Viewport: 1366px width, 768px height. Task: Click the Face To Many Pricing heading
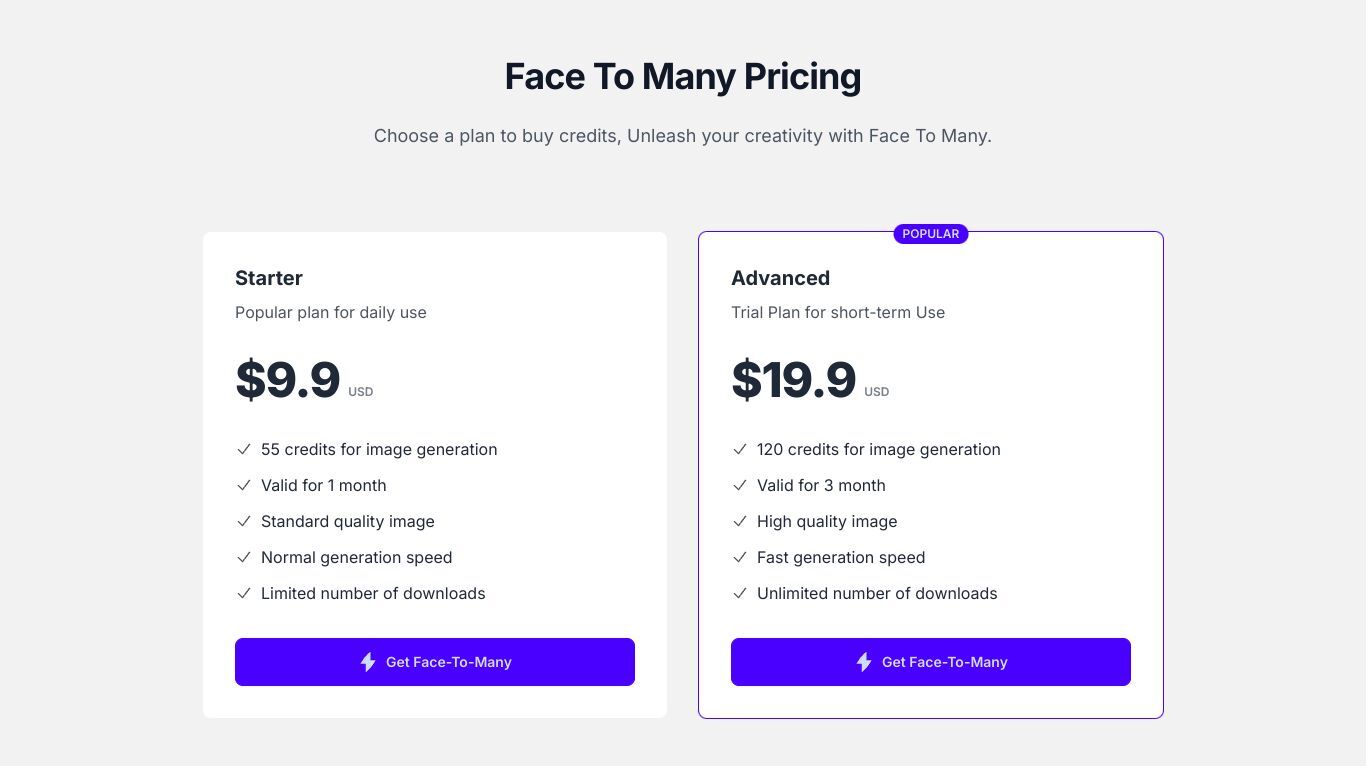click(683, 77)
